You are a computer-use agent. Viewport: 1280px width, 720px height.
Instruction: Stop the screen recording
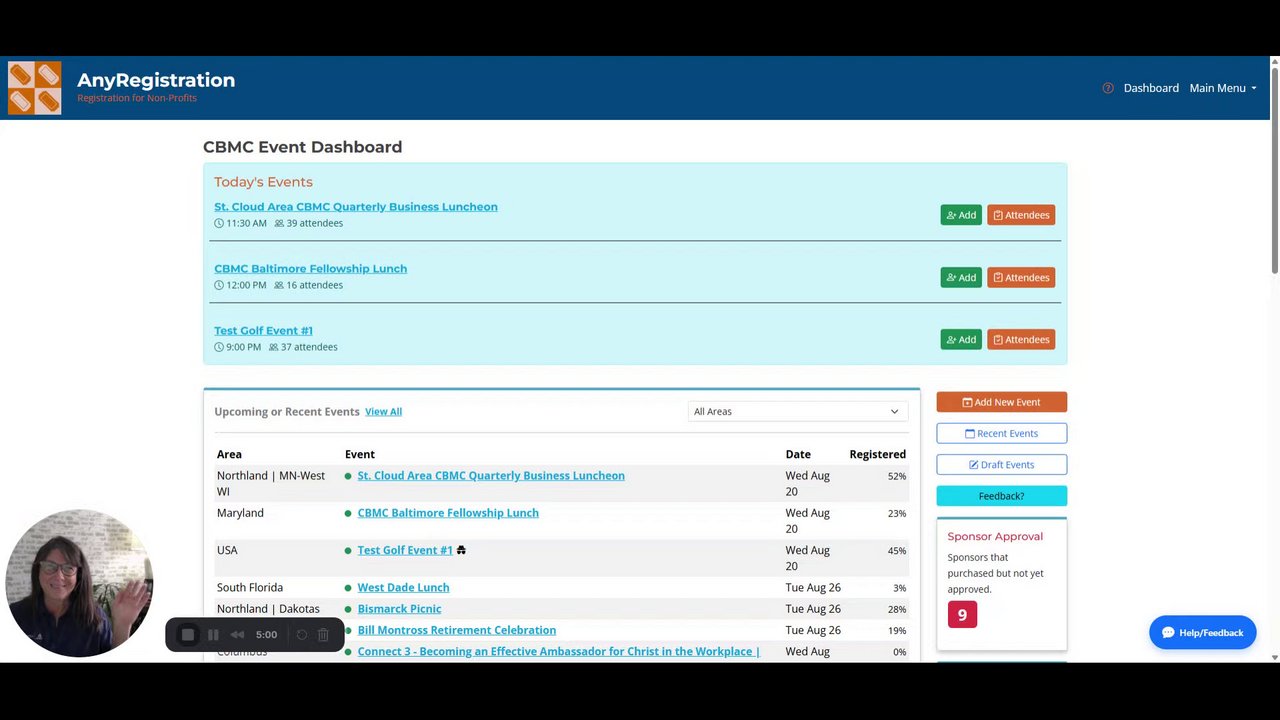pyautogui.click(x=188, y=635)
